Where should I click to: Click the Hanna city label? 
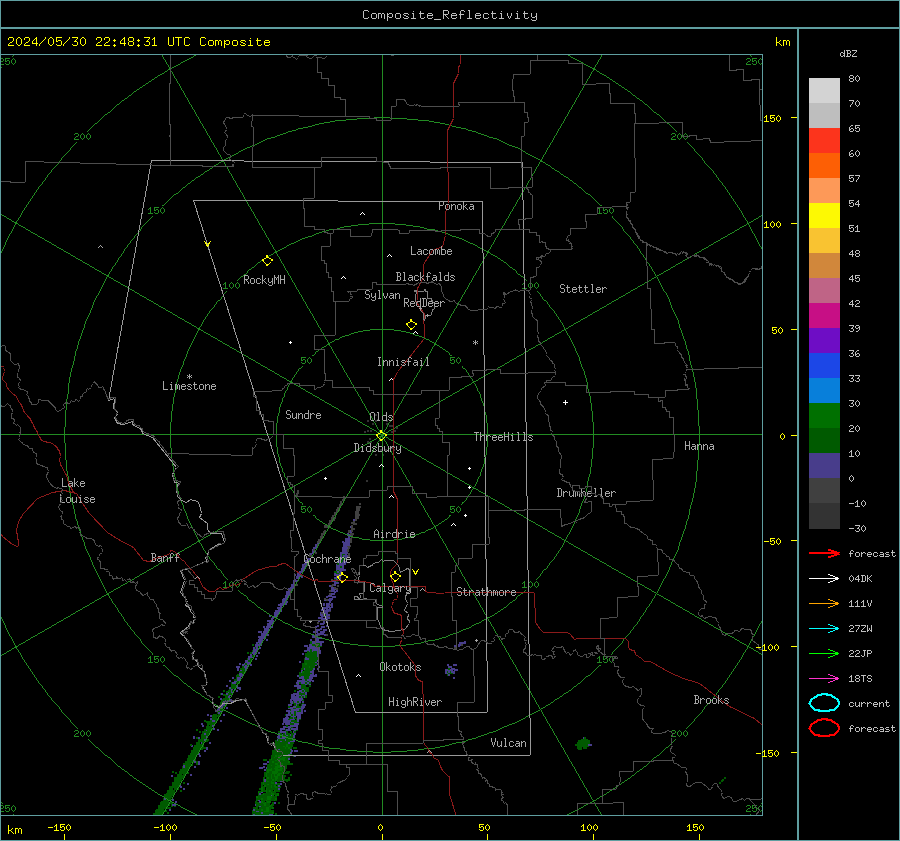(x=699, y=446)
